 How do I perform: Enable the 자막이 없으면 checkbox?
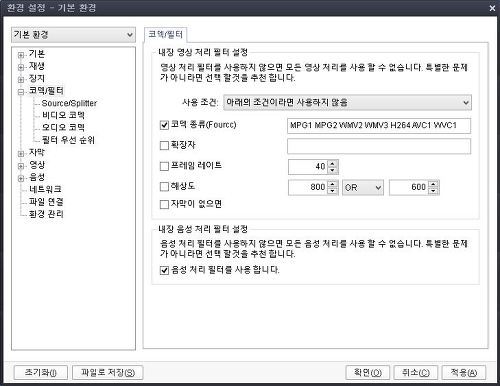164,204
